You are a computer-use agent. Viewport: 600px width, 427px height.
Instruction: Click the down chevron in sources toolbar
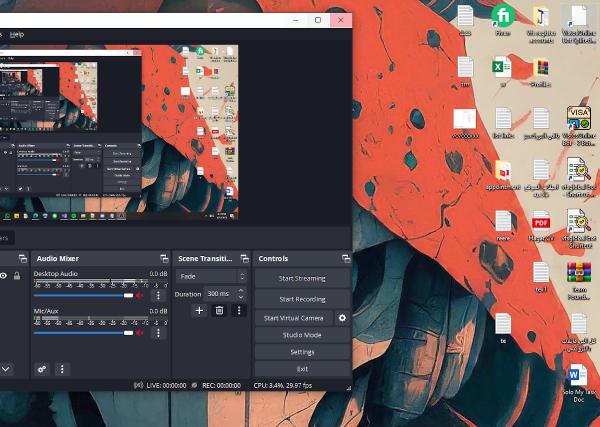pyautogui.click(x=6, y=369)
